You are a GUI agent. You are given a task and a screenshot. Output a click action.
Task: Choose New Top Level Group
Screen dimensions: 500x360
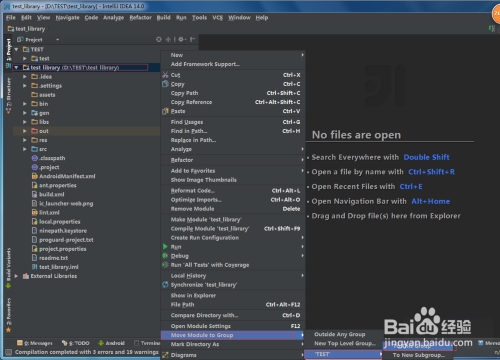(x=344, y=343)
